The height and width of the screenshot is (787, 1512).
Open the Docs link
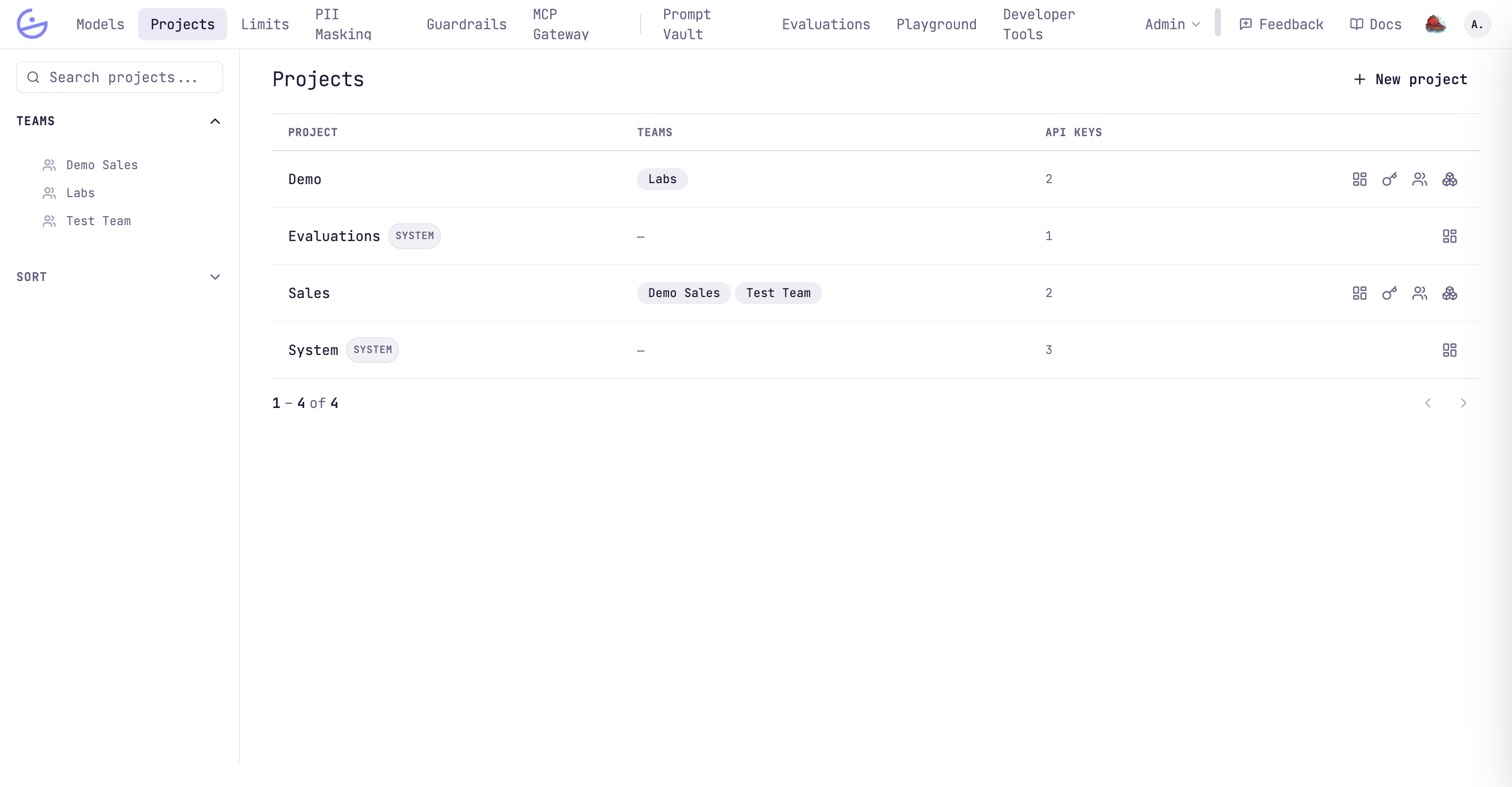(x=1375, y=24)
